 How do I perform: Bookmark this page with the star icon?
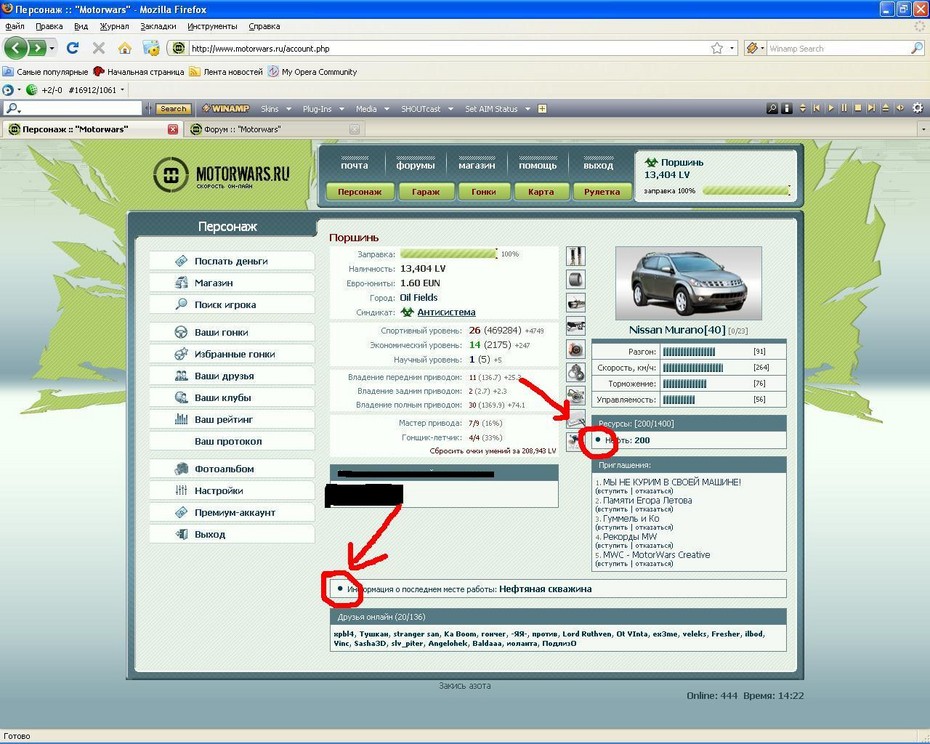717,48
